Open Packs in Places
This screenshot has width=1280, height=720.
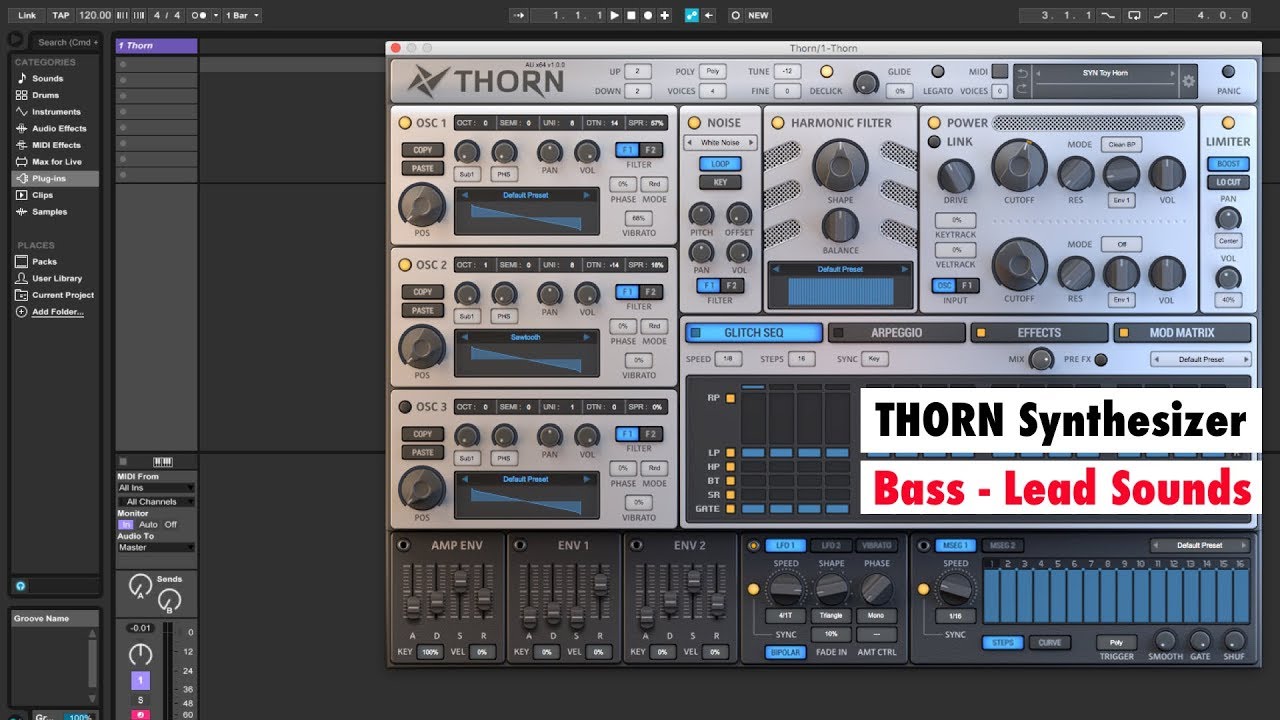(44, 261)
